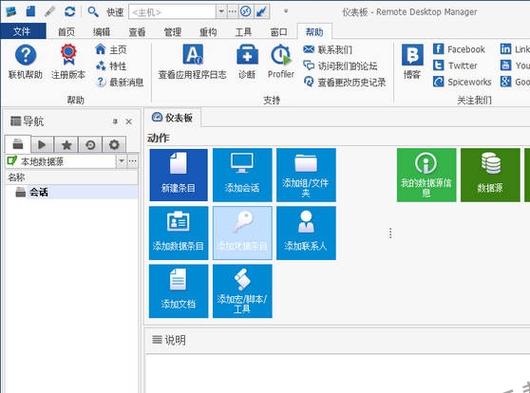Click the 添加宏/脚本/工具 tile
530x393 pixels.
click(242, 291)
